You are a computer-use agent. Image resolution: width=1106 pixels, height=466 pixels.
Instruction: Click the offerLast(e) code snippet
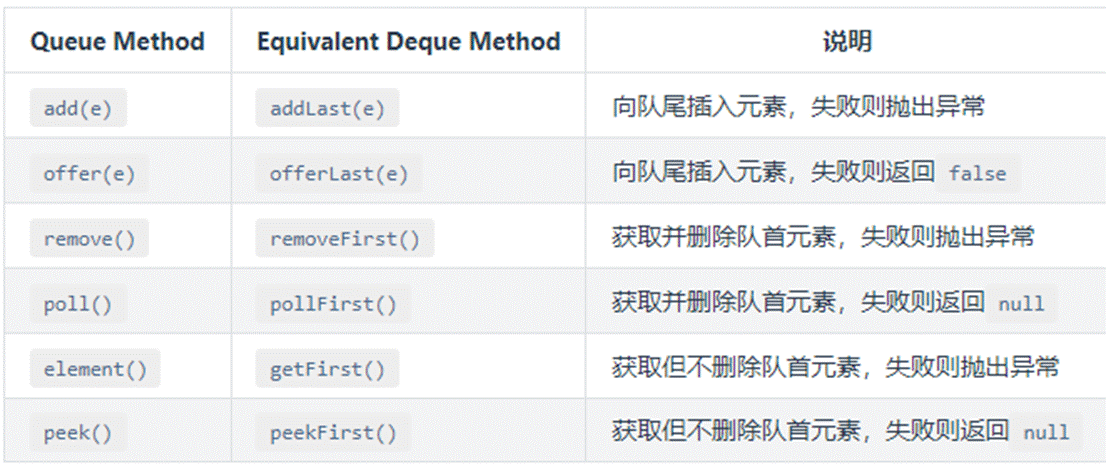point(338,173)
